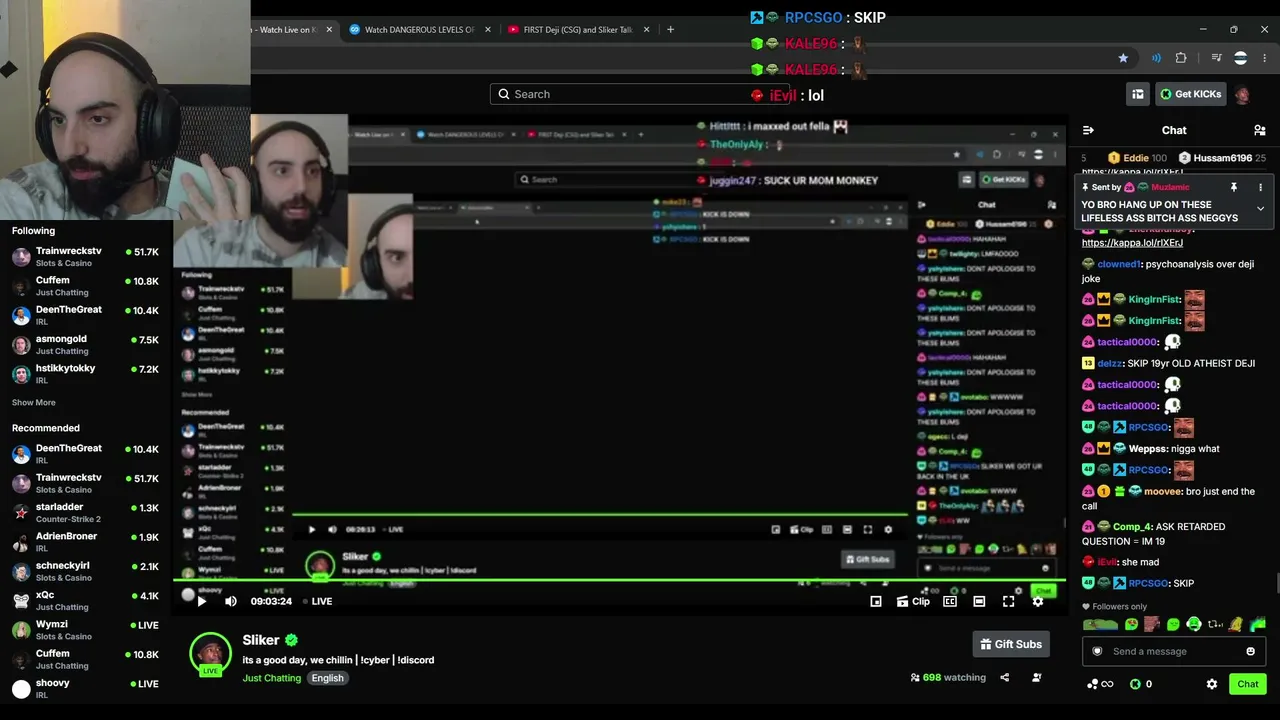The width and height of the screenshot is (1280, 720).
Task: Open pinned message three-dot menu
Action: 1260,187
